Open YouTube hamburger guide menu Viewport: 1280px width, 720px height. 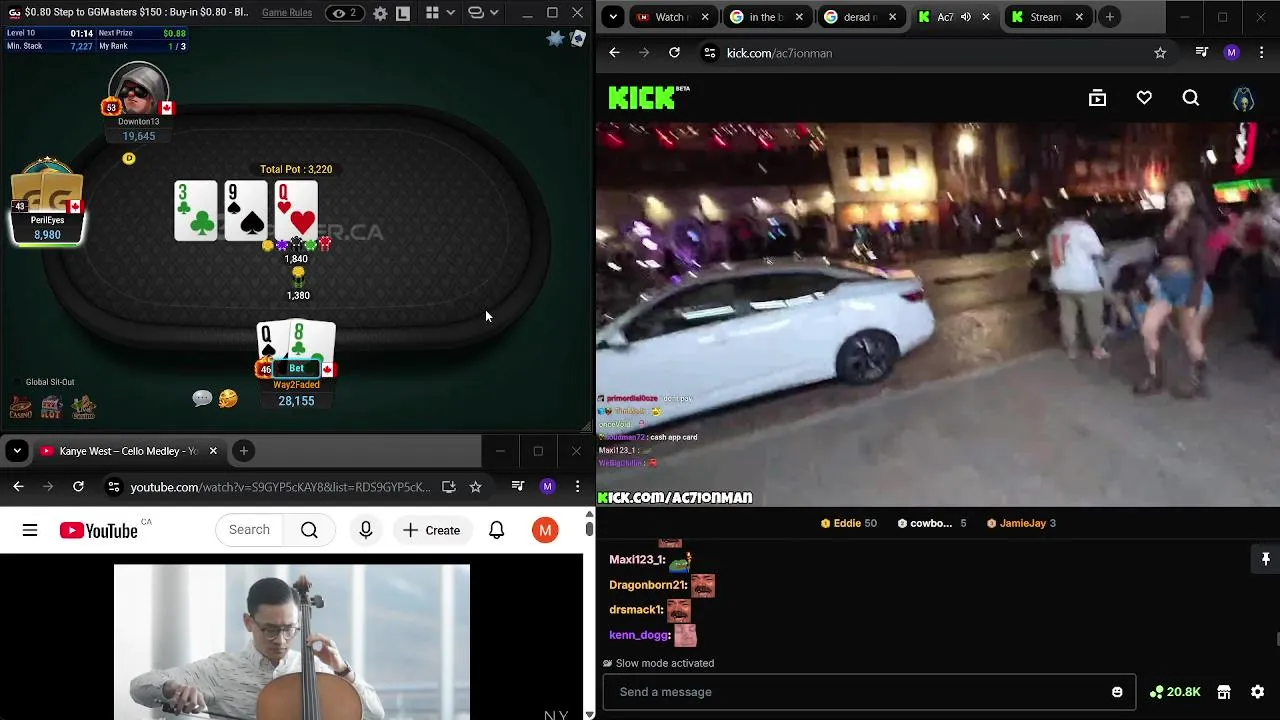pos(30,530)
